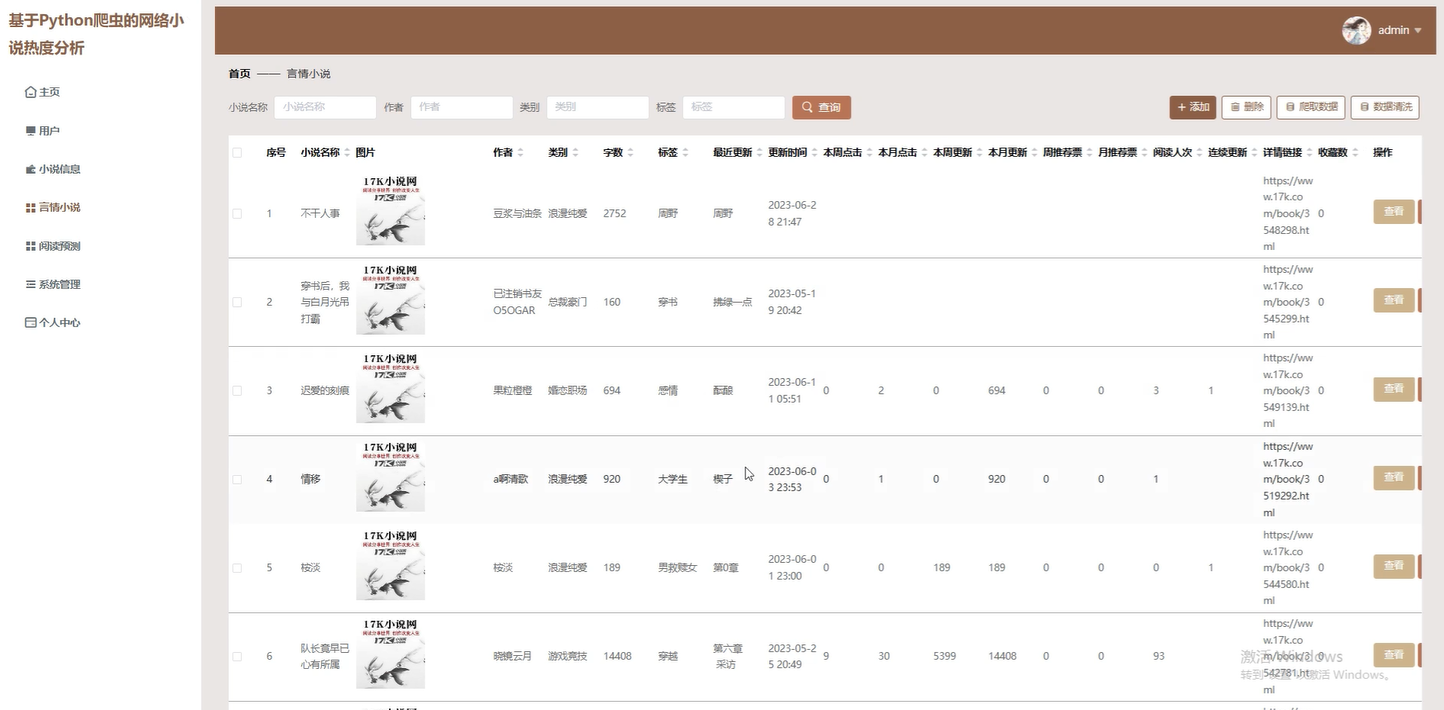Click the 数据清洗 data cleaning button
1444x710 pixels.
click(x=1385, y=107)
